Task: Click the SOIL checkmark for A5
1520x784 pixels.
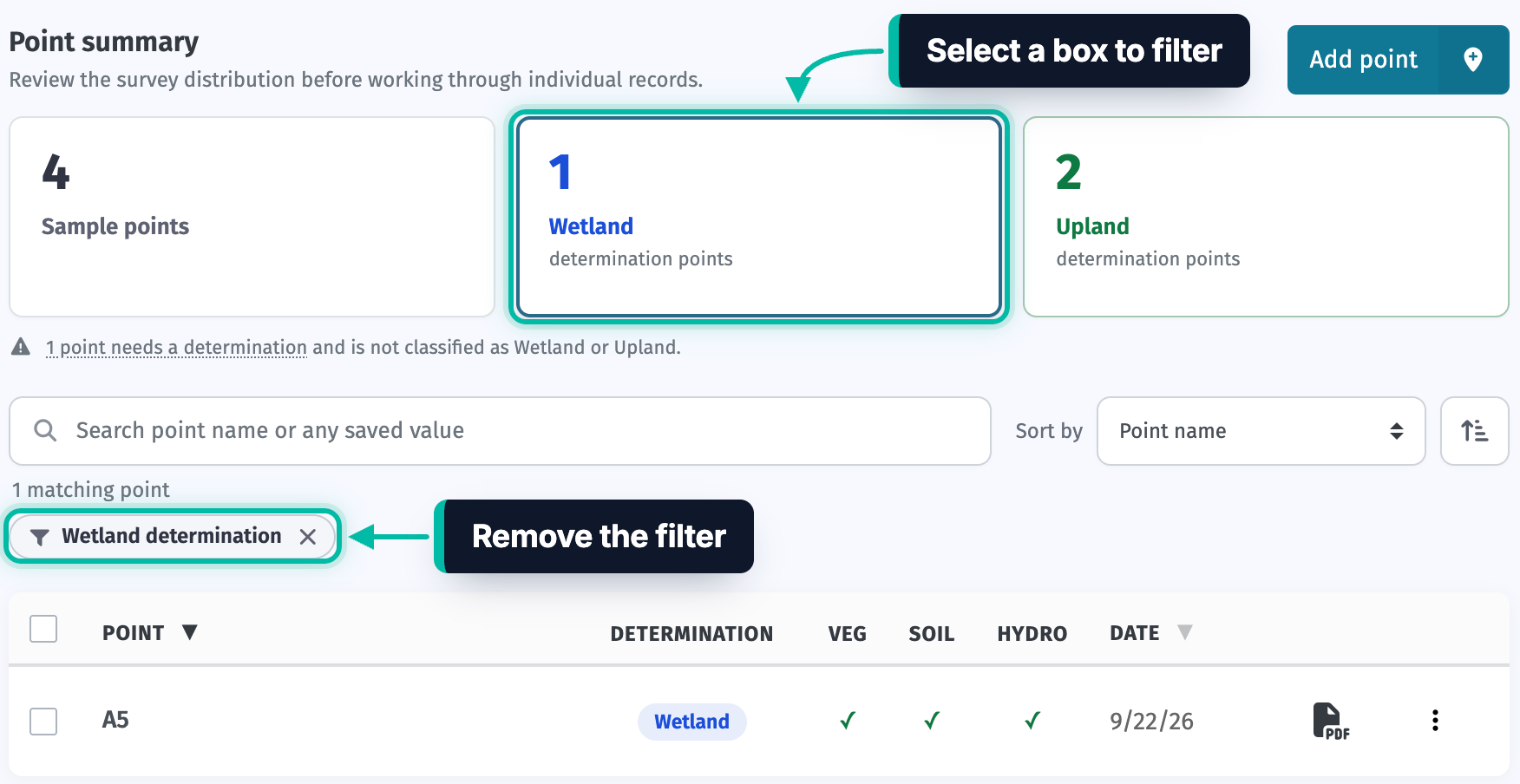Action: pos(932,720)
